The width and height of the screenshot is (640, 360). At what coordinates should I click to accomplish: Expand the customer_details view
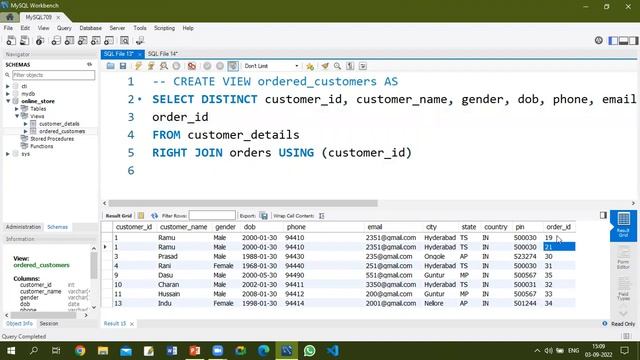pyautogui.click(x=26, y=124)
